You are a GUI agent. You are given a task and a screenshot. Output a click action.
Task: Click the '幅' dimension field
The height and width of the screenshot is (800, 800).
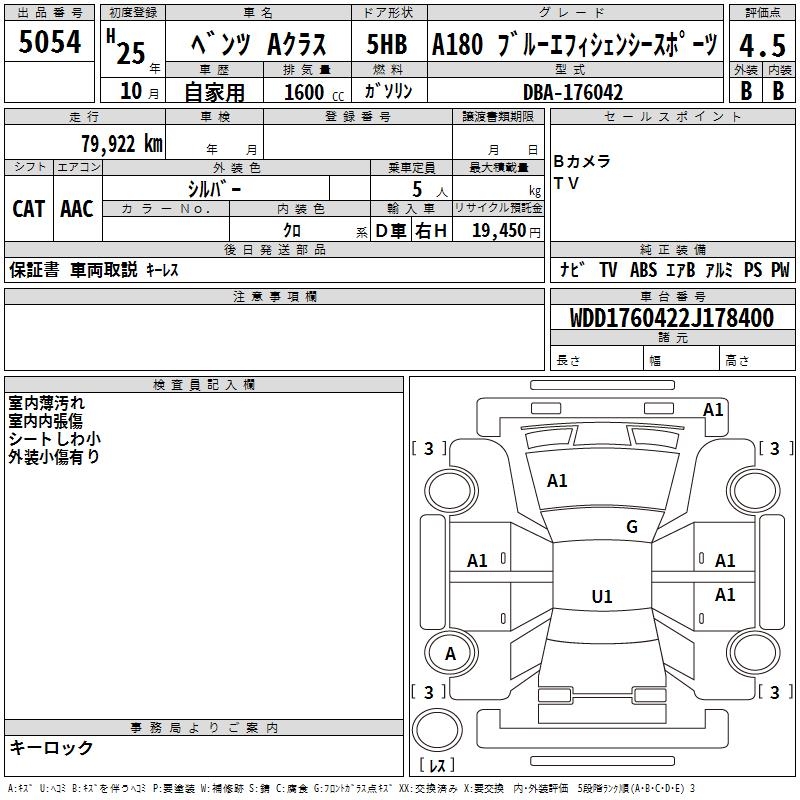pyautogui.click(x=682, y=358)
